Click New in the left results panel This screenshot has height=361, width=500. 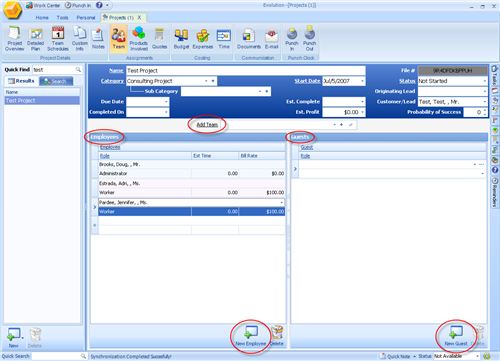click(14, 338)
